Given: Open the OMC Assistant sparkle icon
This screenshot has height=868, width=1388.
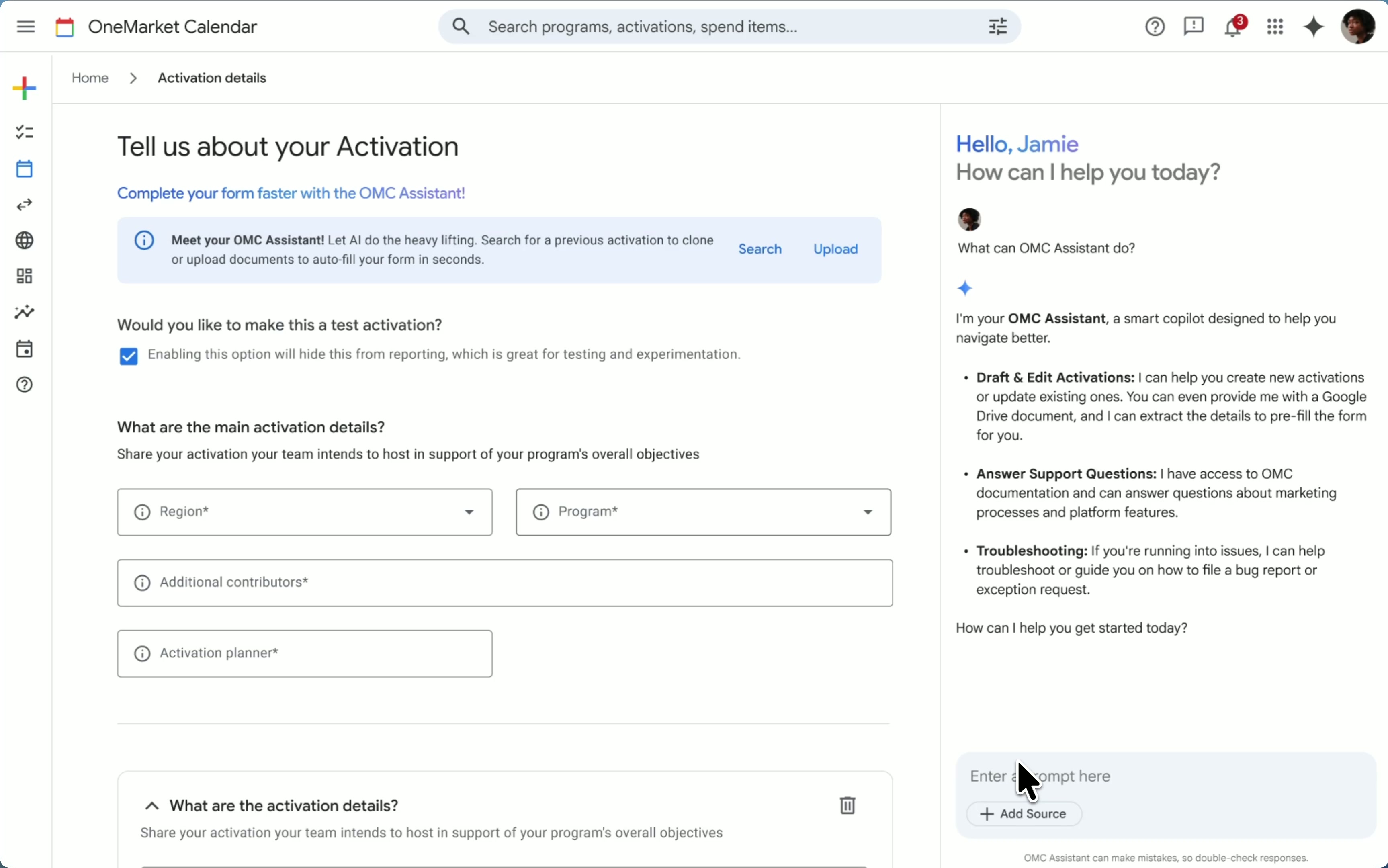Looking at the screenshot, I should pos(1313,27).
